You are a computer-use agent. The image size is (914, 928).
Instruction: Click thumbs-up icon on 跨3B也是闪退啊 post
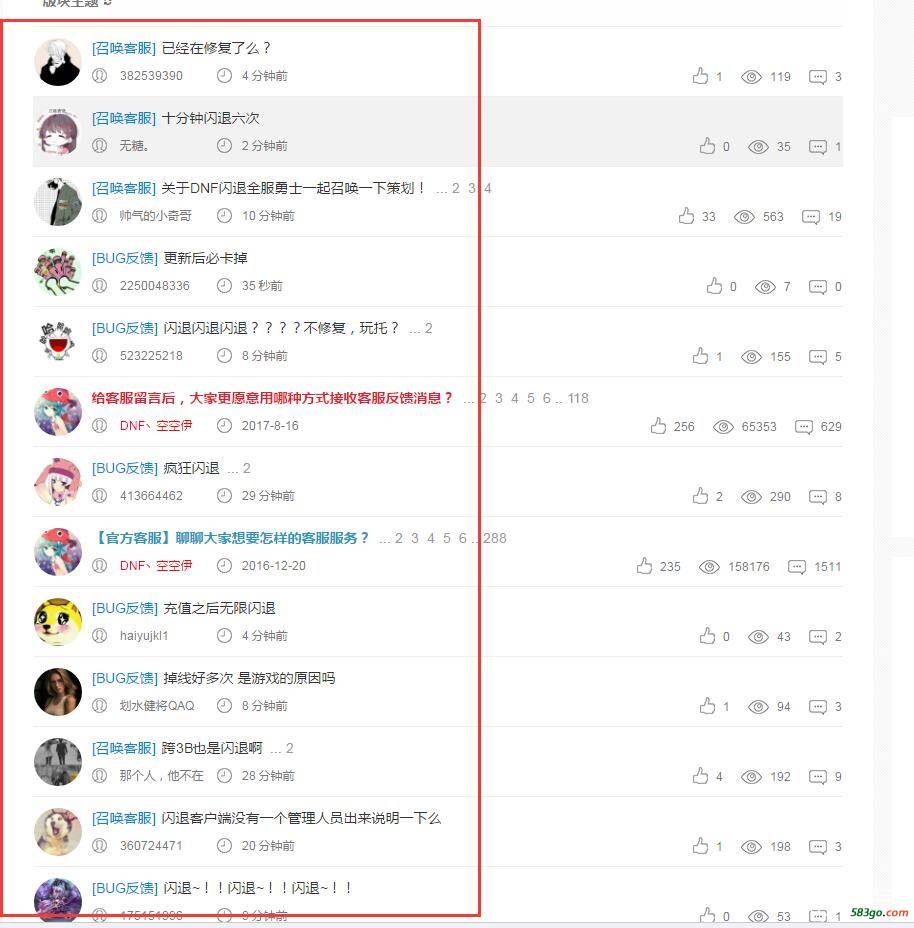point(700,776)
